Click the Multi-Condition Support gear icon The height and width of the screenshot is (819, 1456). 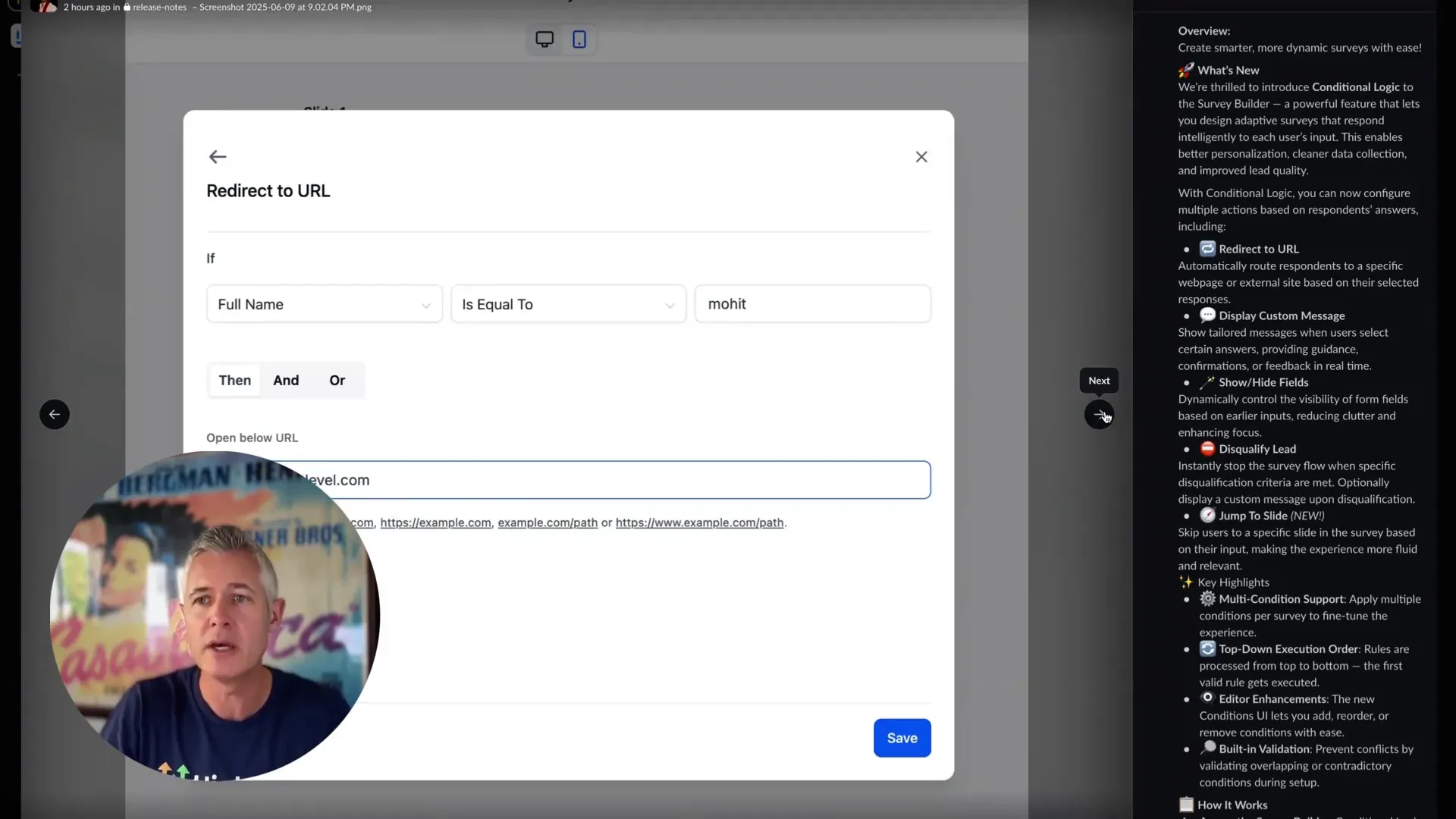click(x=1207, y=599)
